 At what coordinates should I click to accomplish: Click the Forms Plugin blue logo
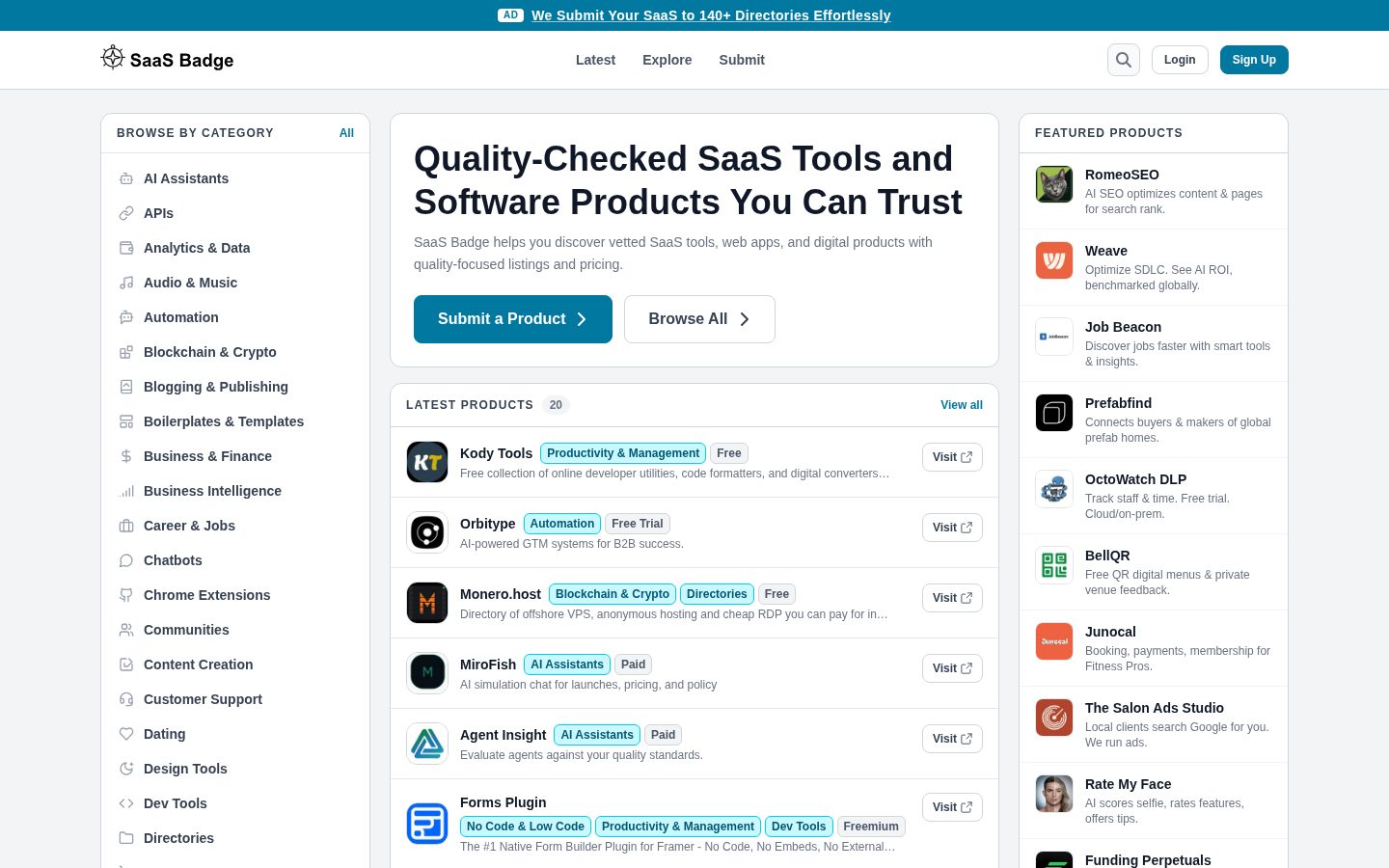click(x=427, y=824)
